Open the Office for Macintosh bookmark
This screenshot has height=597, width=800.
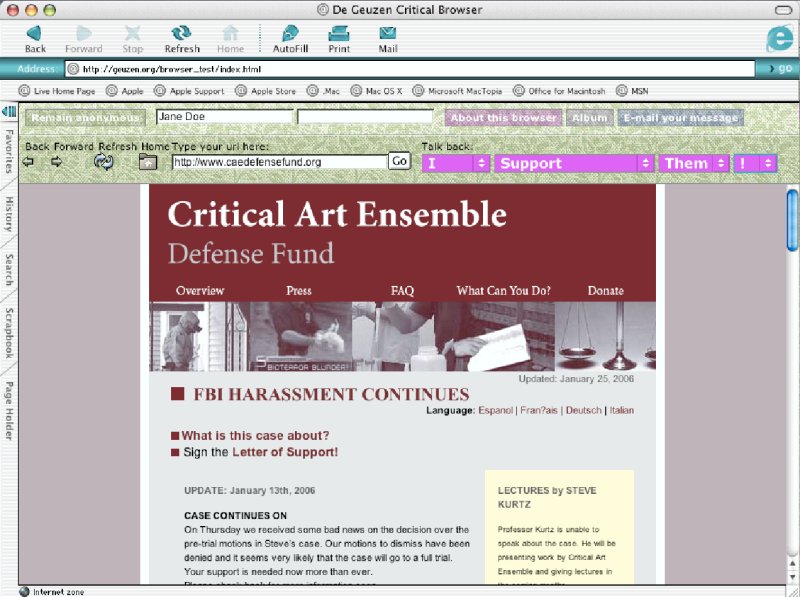[x=559, y=91]
